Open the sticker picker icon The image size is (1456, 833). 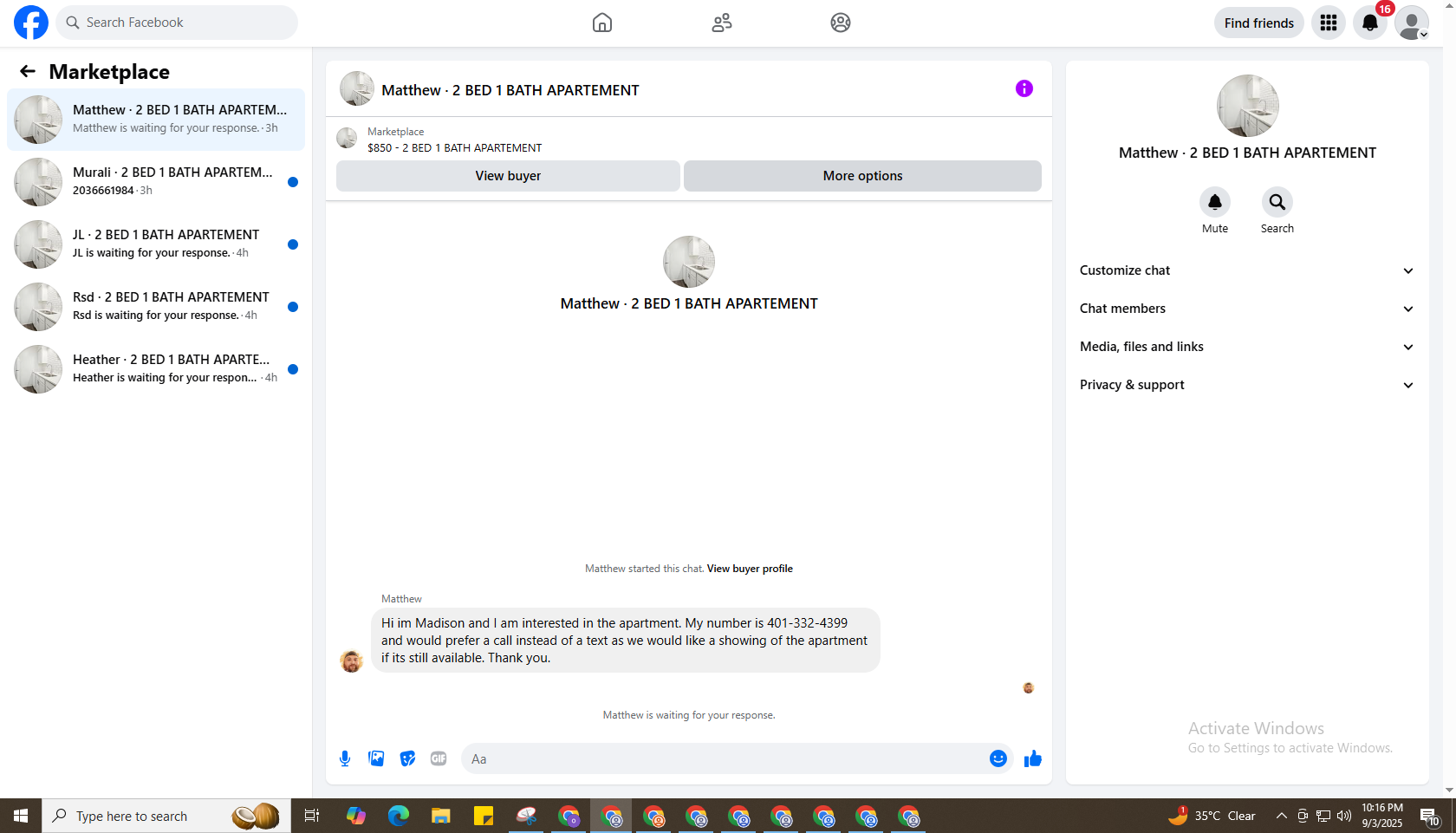(407, 758)
